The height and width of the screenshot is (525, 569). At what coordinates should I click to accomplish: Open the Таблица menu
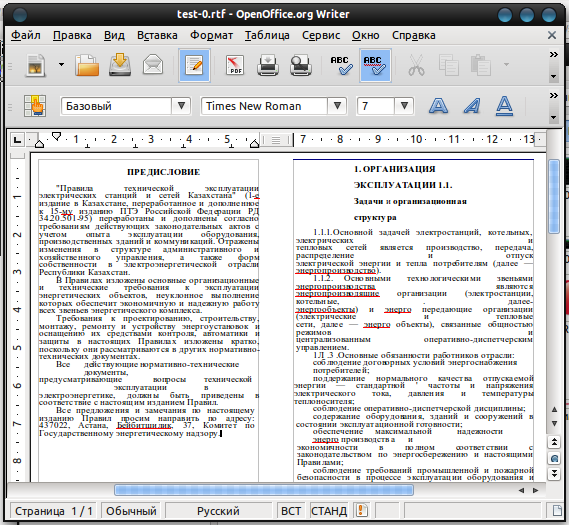pyautogui.click(x=267, y=35)
